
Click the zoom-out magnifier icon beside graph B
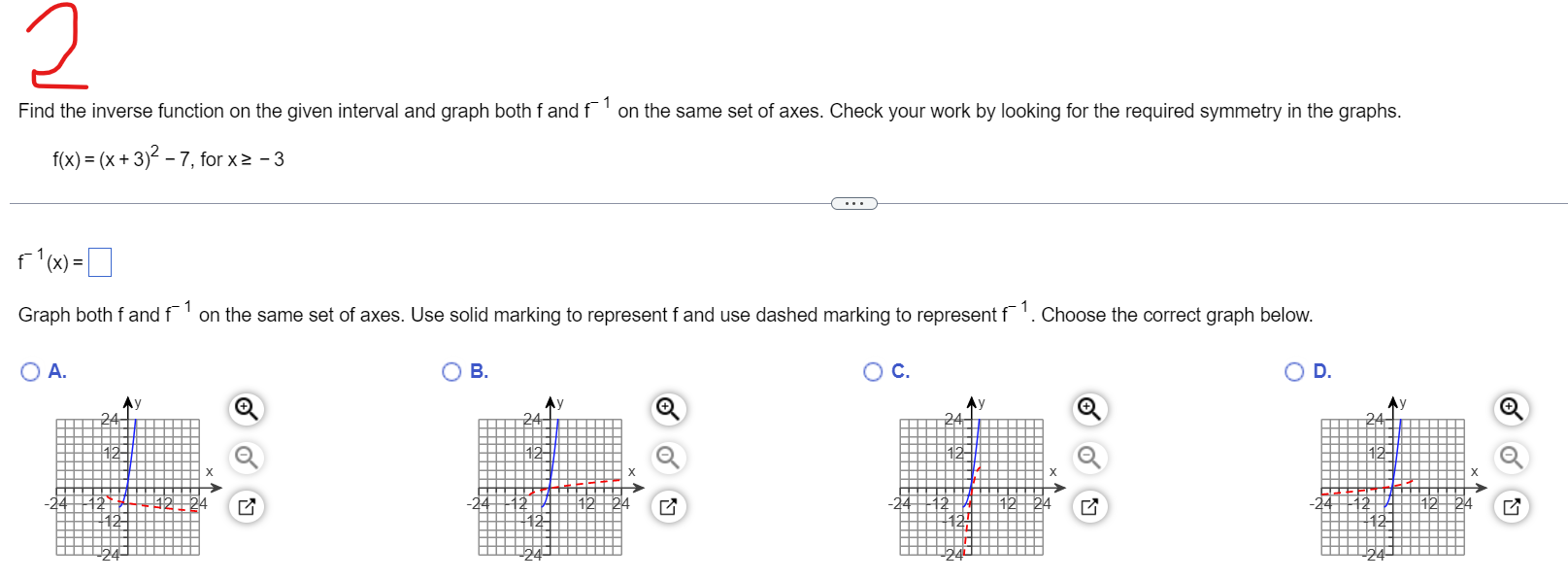[x=666, y=457]
